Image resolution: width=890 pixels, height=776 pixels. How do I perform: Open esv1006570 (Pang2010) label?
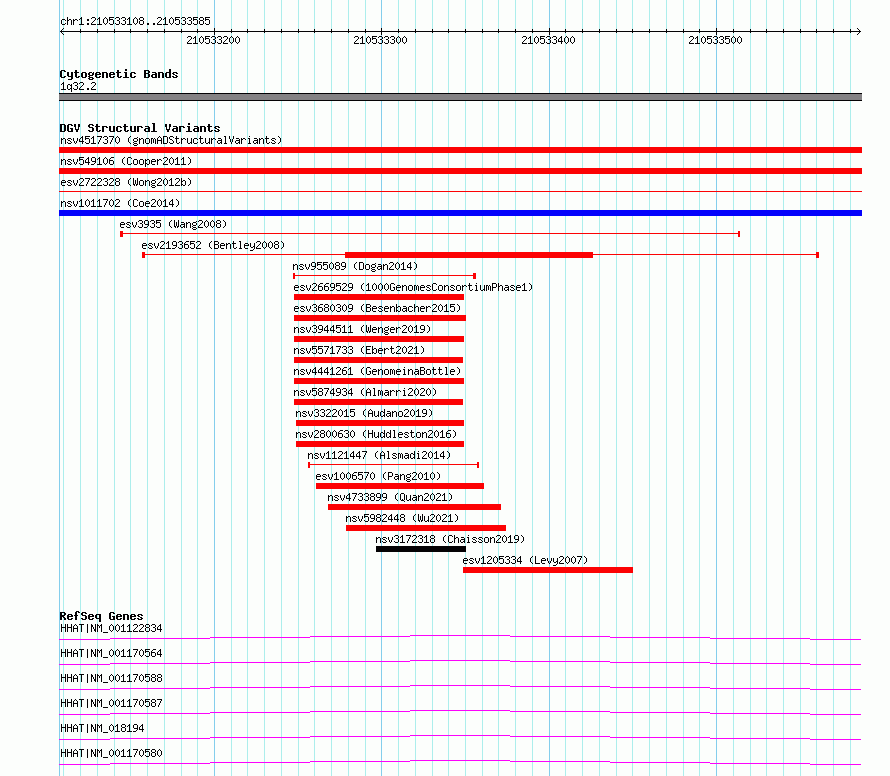click(379, 476)
